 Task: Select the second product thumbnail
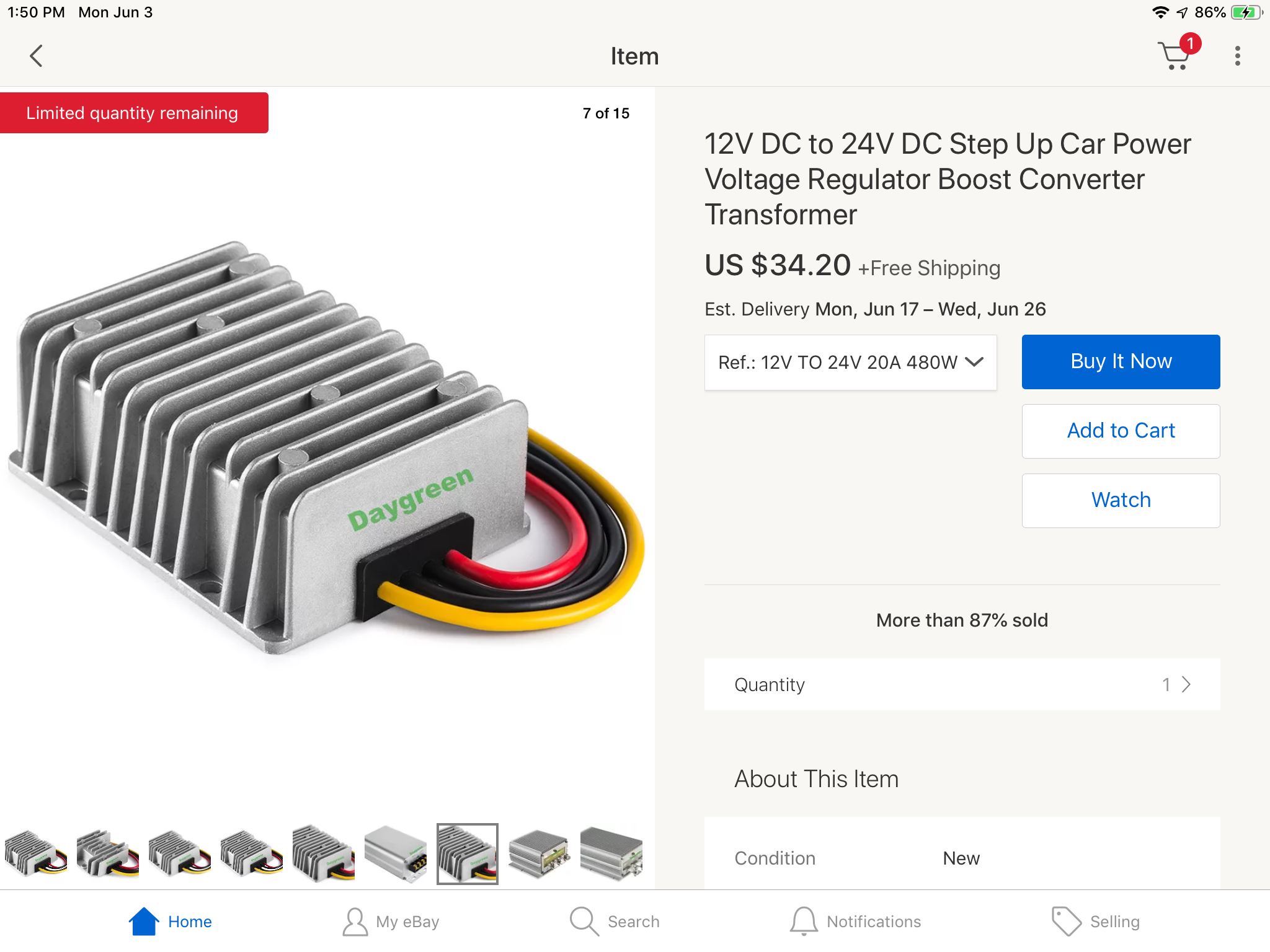click(x=108, y=854)
